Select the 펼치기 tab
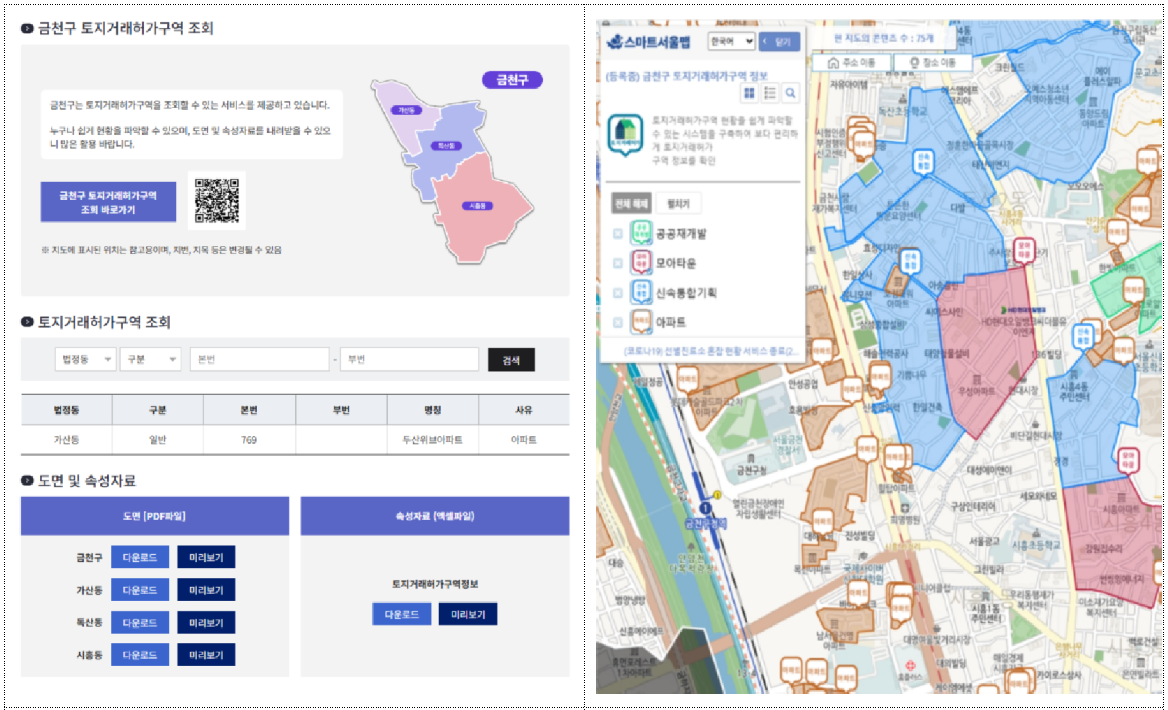 pos(679,203)
